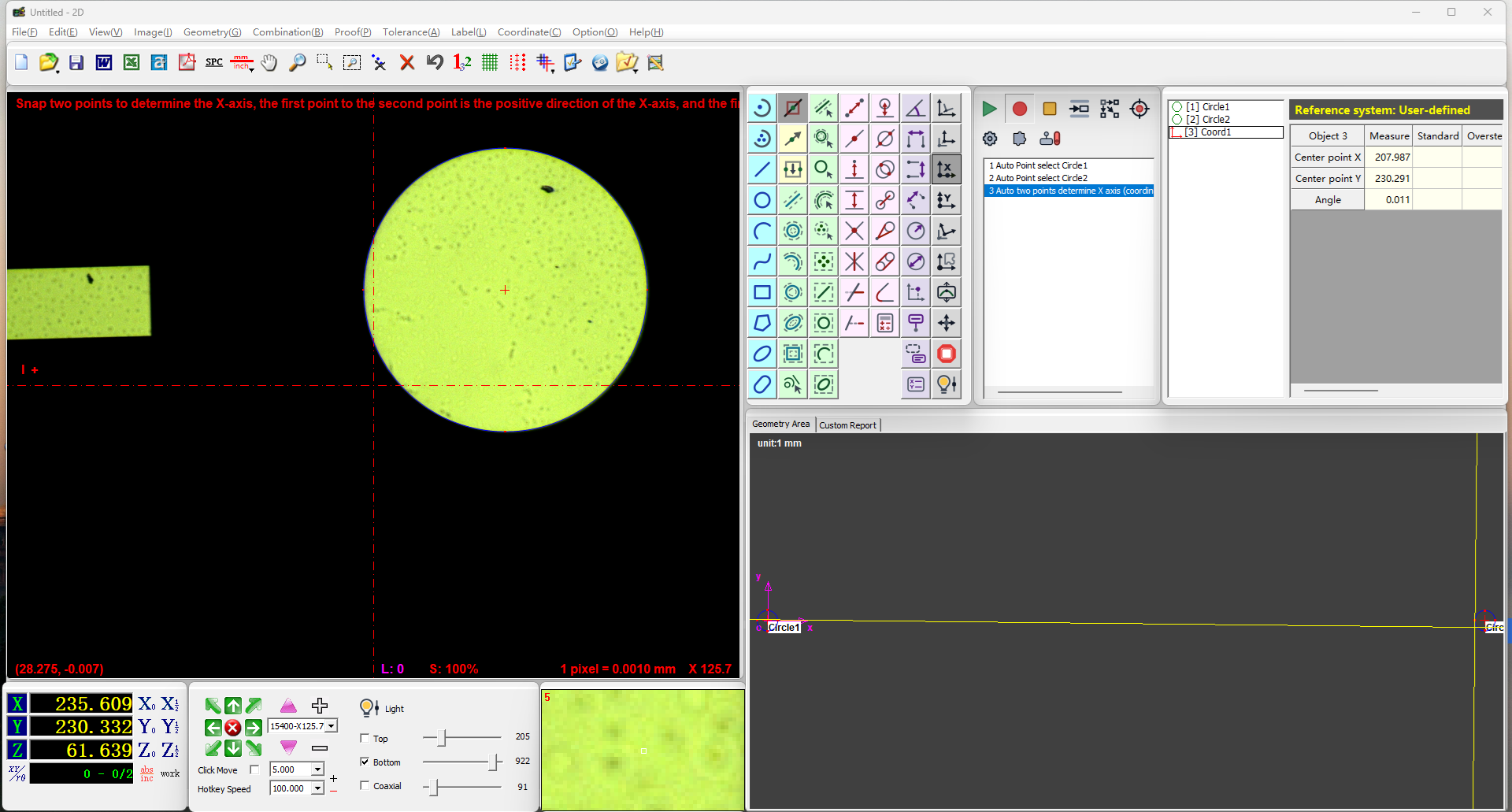Toggle the Click Move checkbox
This screenshot has width=1512, height=812.
pyautogui.click(x=254, y=769)
